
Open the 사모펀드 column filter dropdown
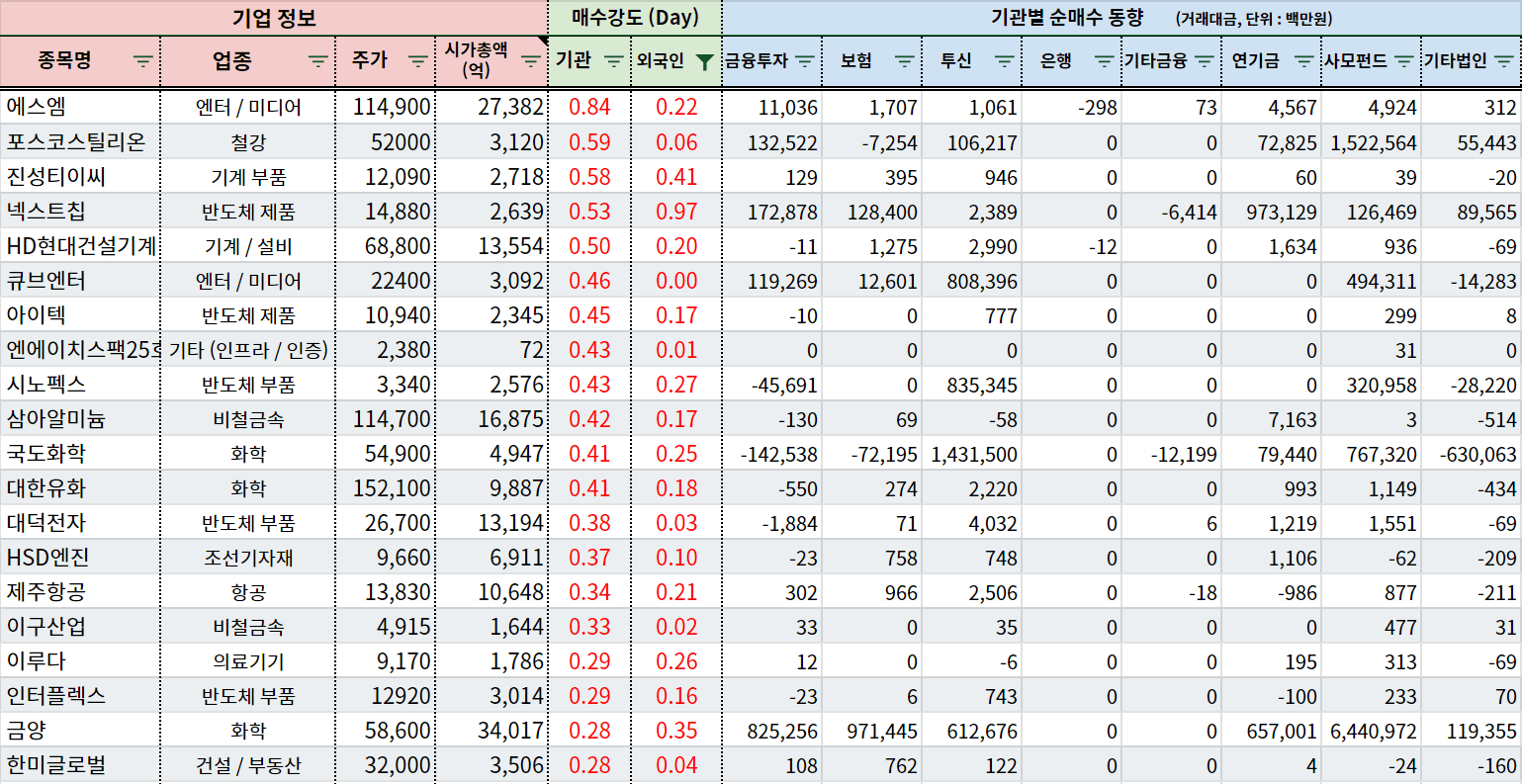point(1403,61)
